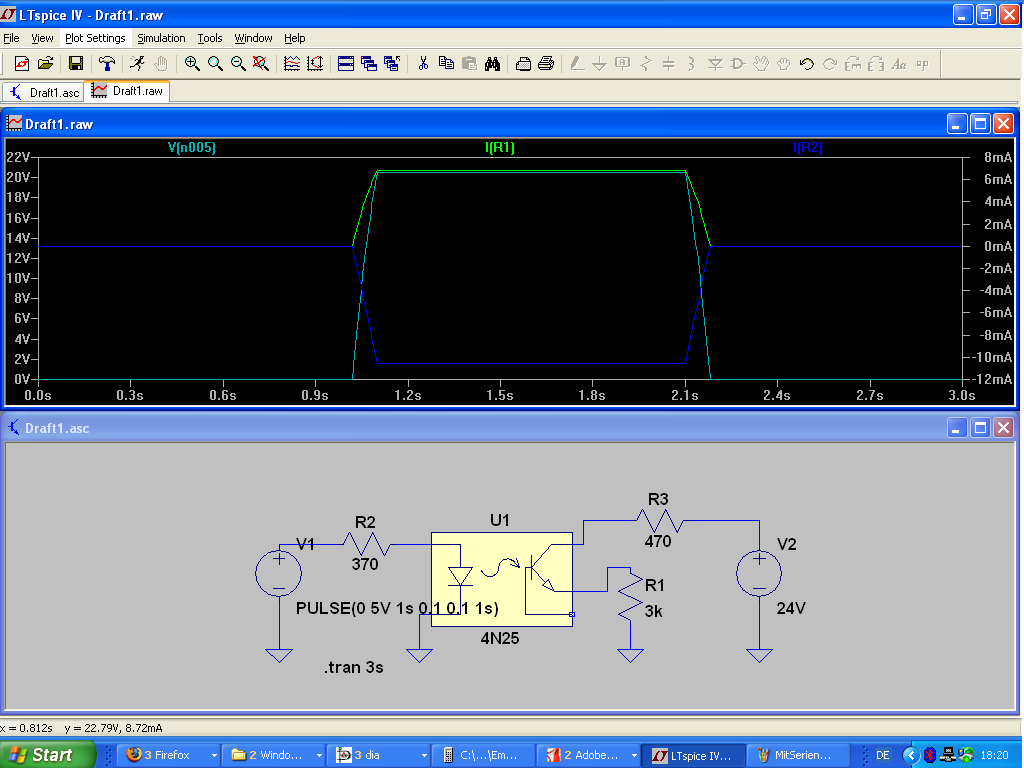Click the Print Setup icon
1024x768 pixels.
(523, 64)
